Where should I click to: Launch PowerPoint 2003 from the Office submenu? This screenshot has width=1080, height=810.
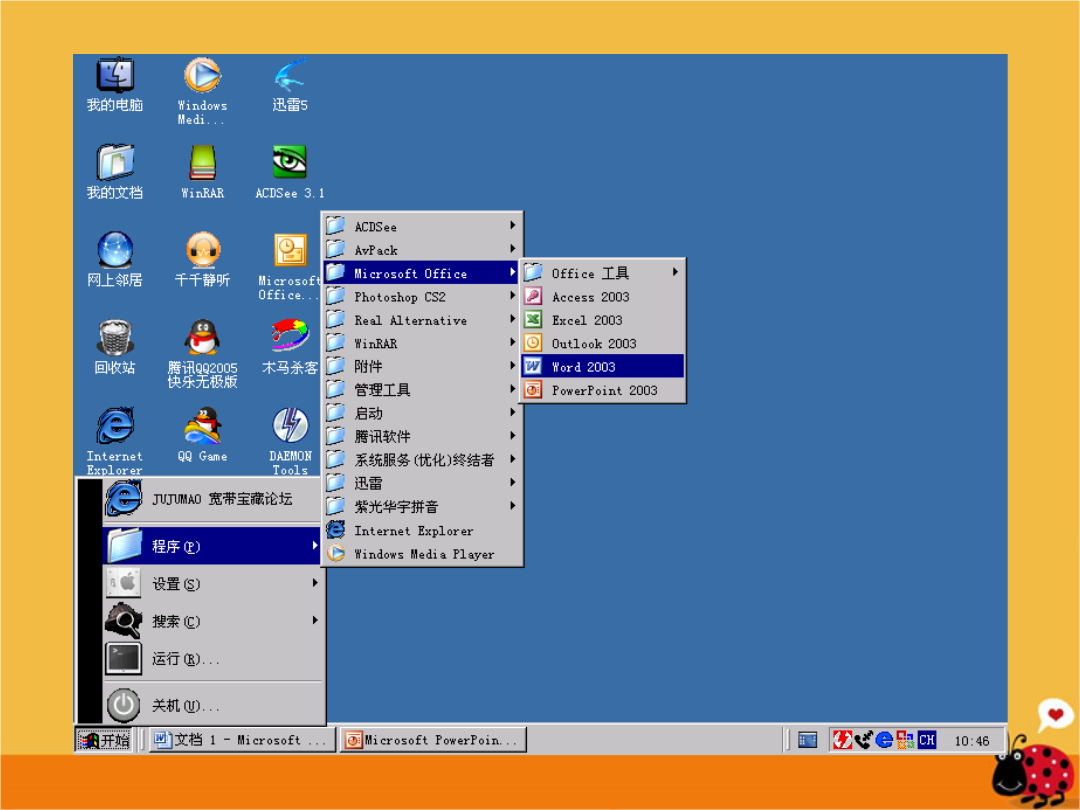tap(603, 390)
